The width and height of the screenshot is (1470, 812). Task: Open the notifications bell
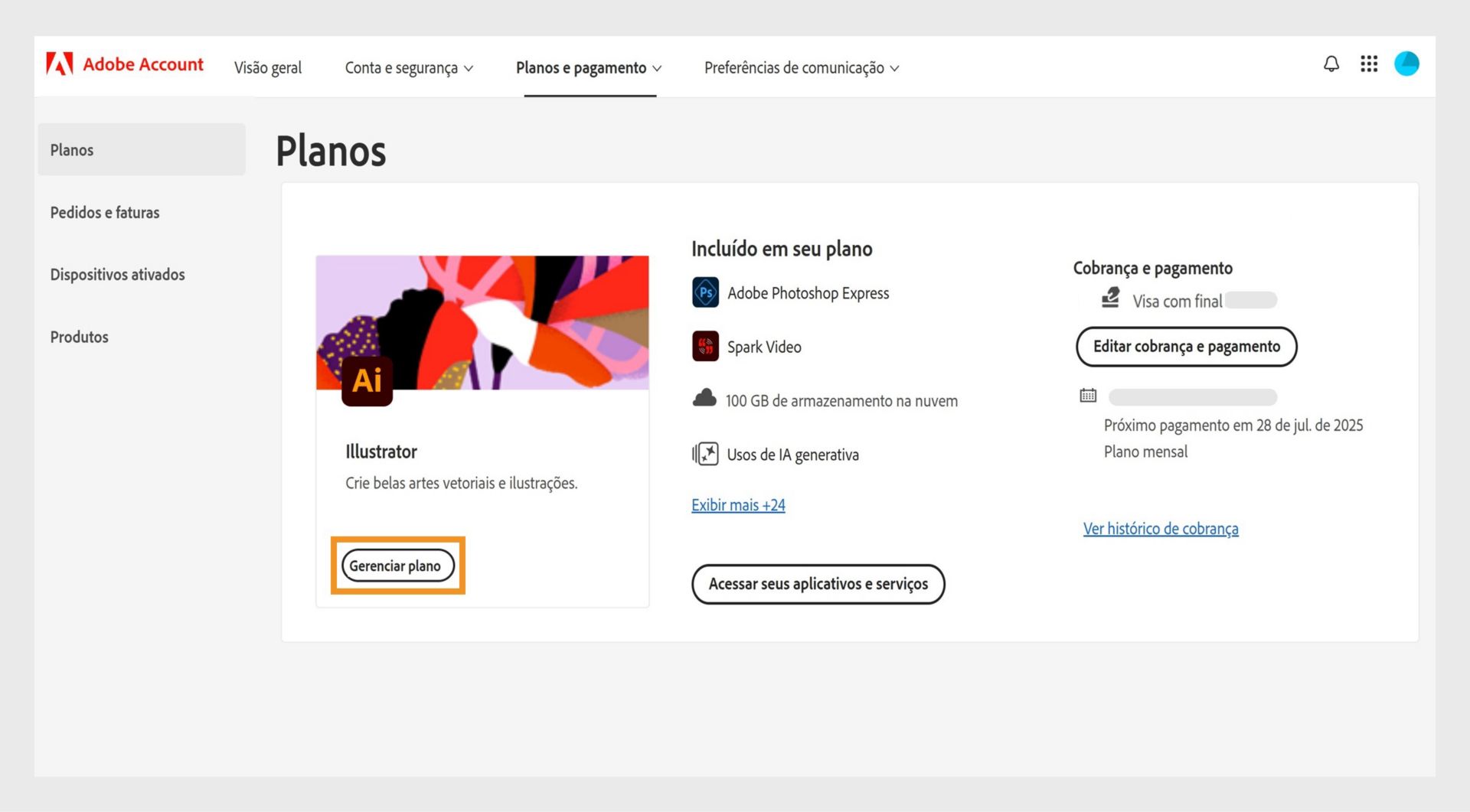point(1331,64)
